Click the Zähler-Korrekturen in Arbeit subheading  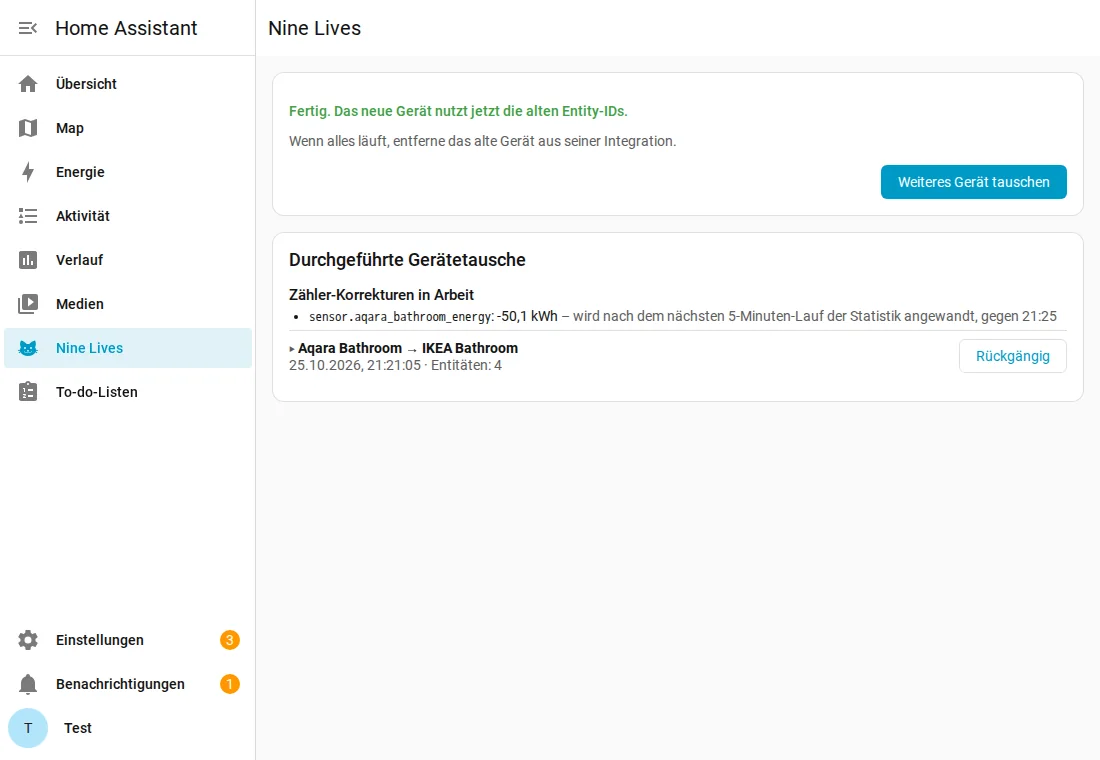coord(382,295)
